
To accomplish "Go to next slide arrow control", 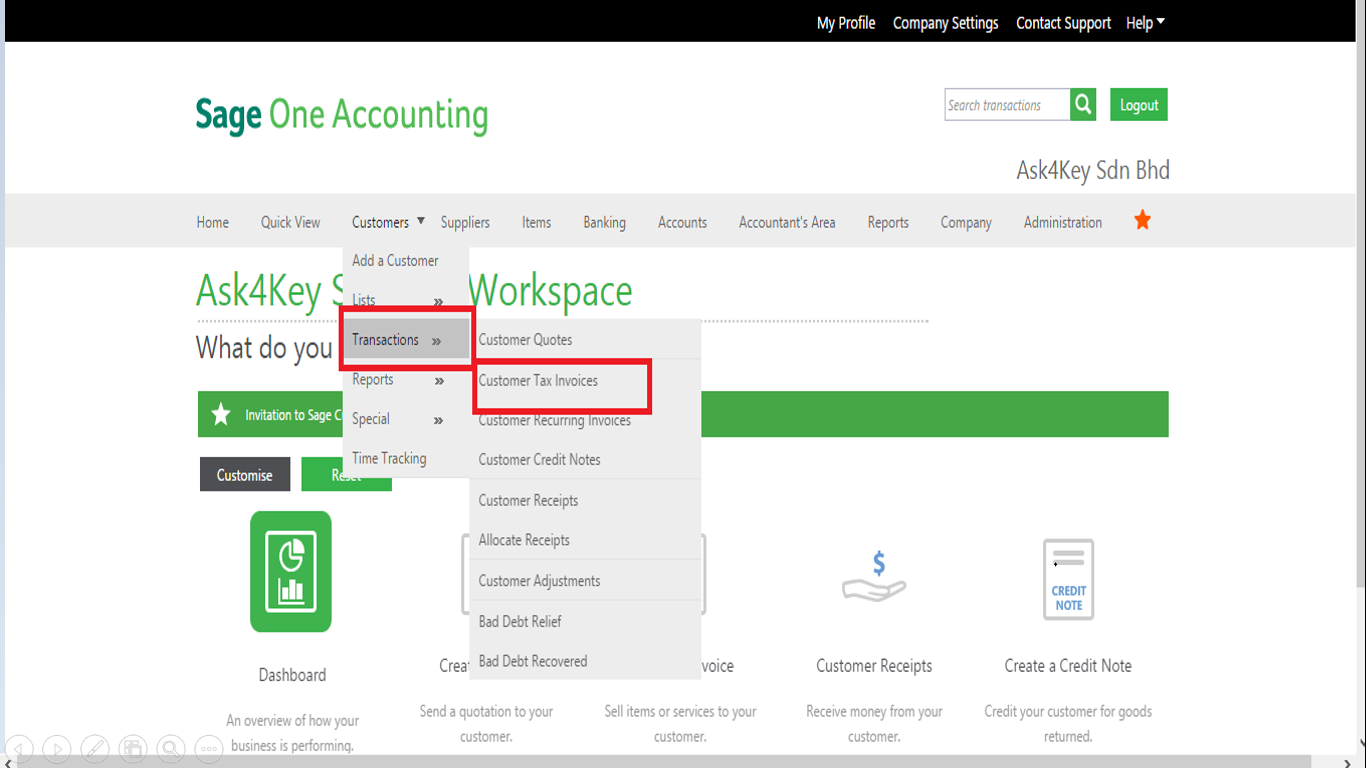I will tap(57, 748).
